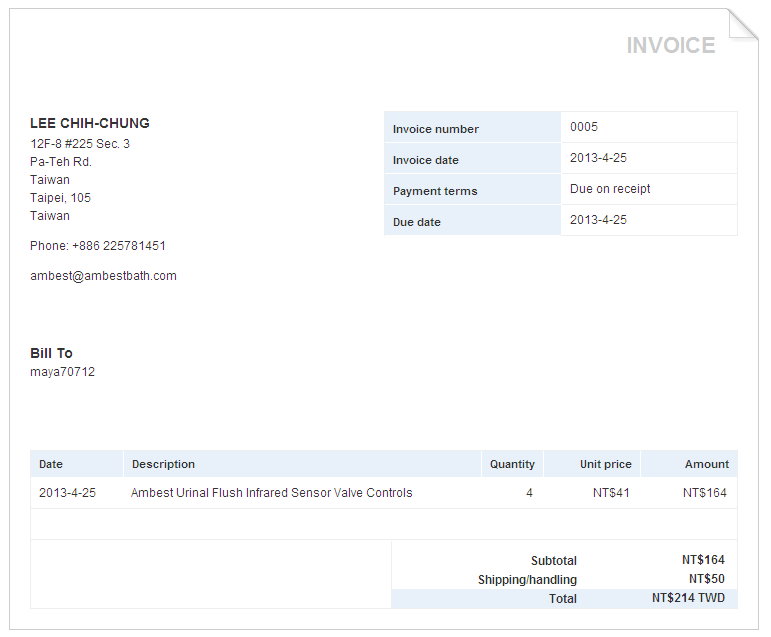Click the Description column header
771x637 pixels.
[x=163, y=464]
